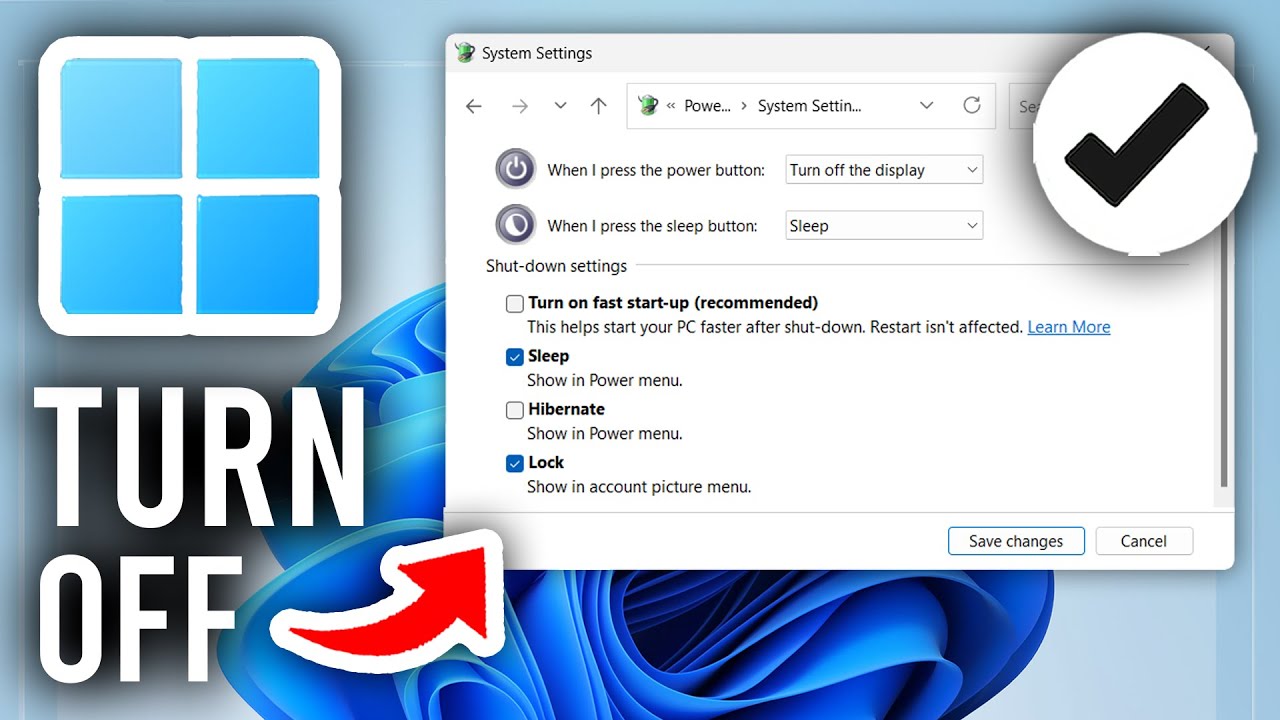Click the 'Shut-down settings' heading text
Viewport: 1280px width, 720px height.
point(556,266)
